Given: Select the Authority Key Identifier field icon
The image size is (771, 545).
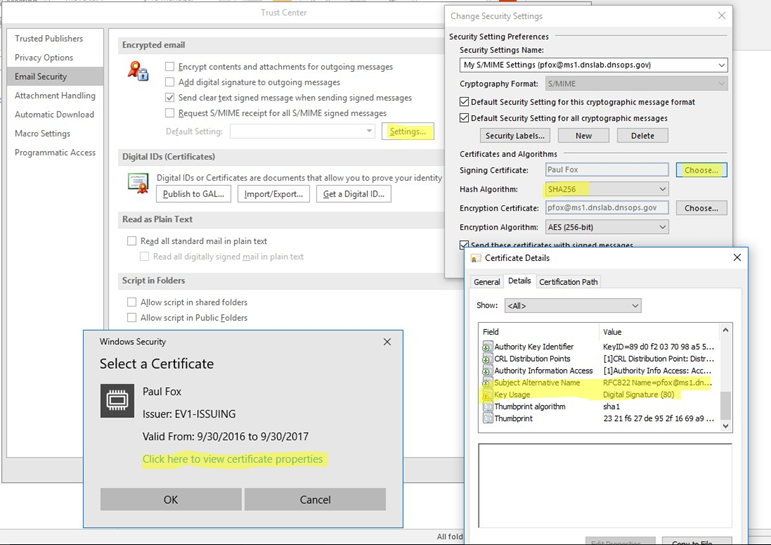Looking at the screenshot, I should (x=487, y=347).
